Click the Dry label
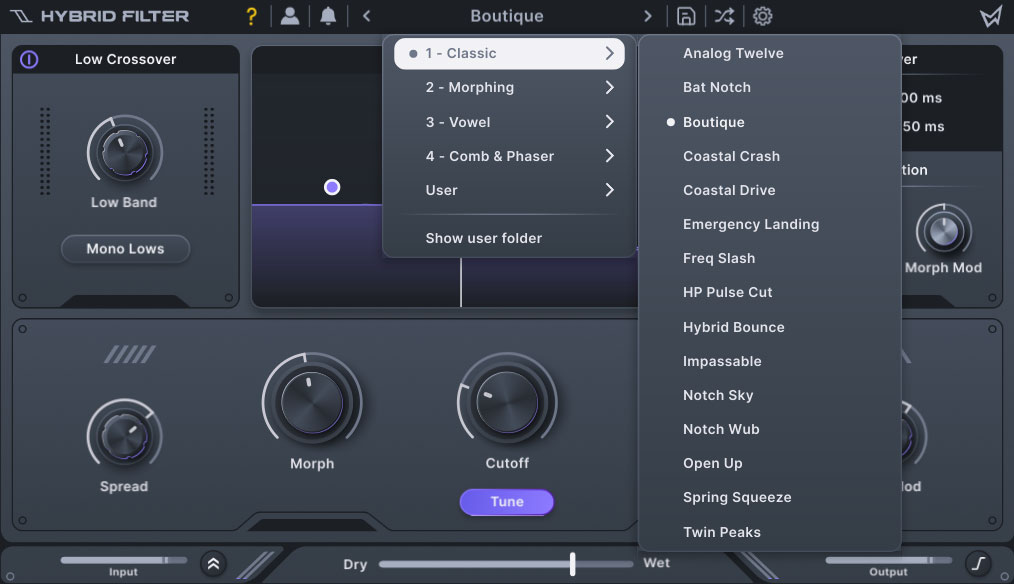The width and height of the screenshot is (1014, 584). pyautogui.click(x=355, y=565)
